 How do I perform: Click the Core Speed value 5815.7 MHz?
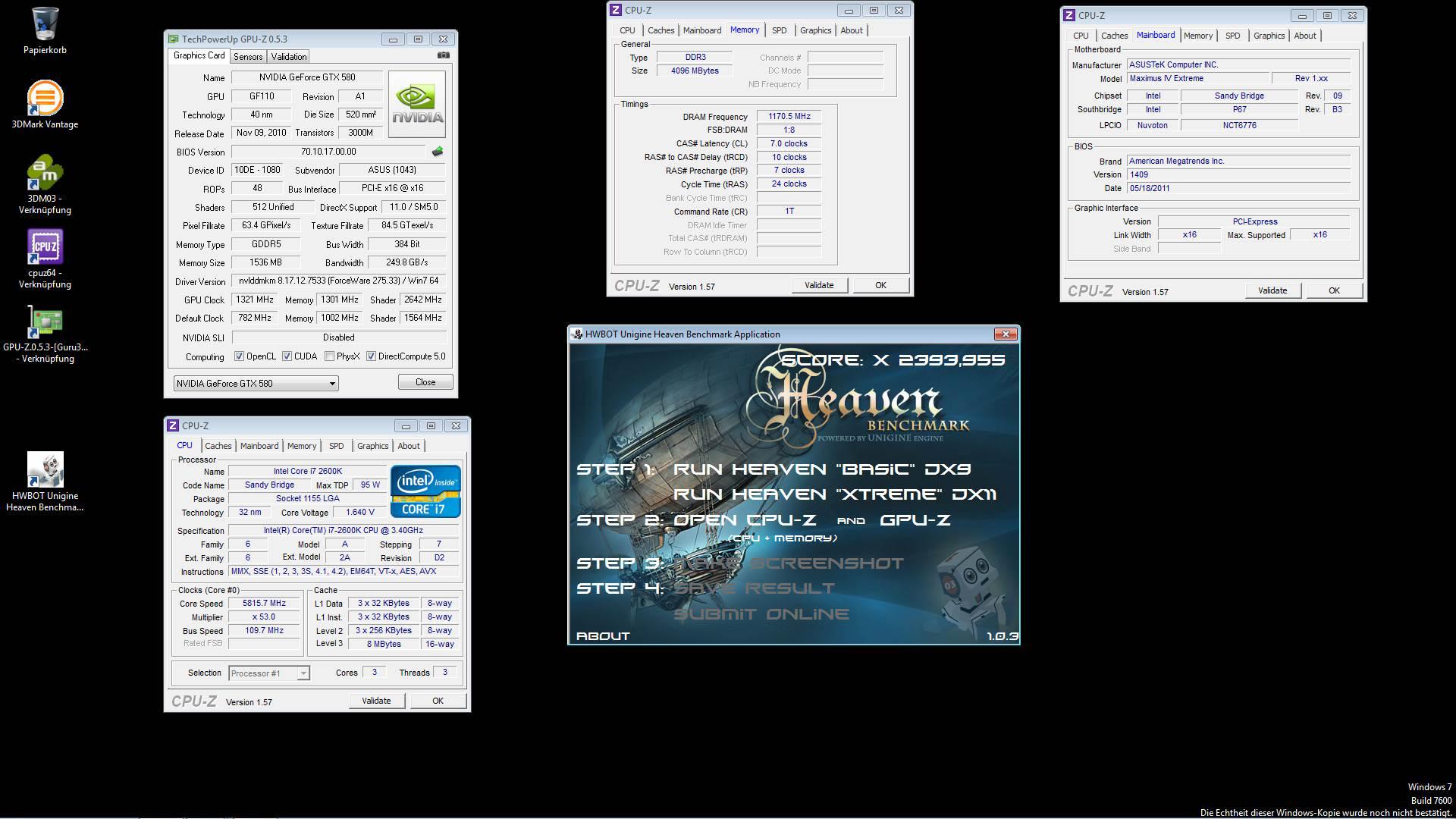[x=264, y=604]
